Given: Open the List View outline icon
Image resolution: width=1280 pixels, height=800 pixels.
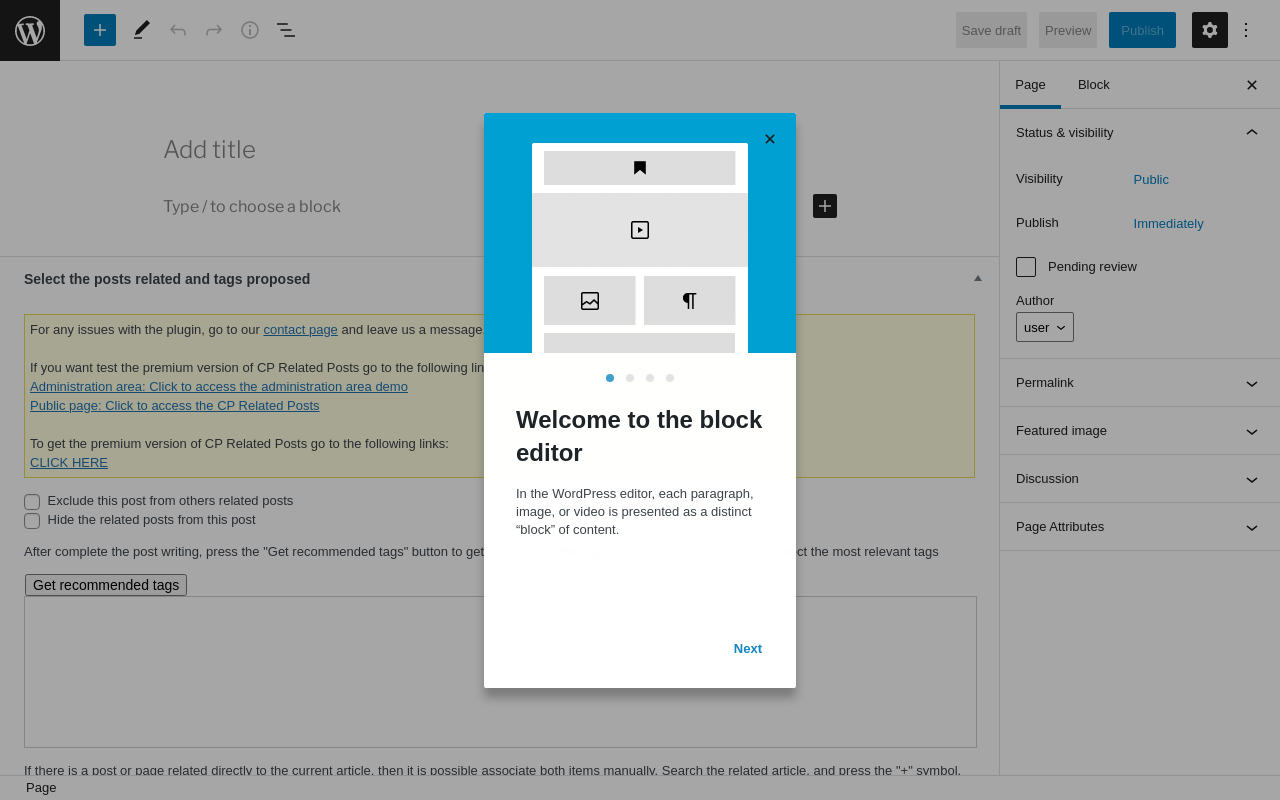Looking at the screenshot, I should coord(286,30).
